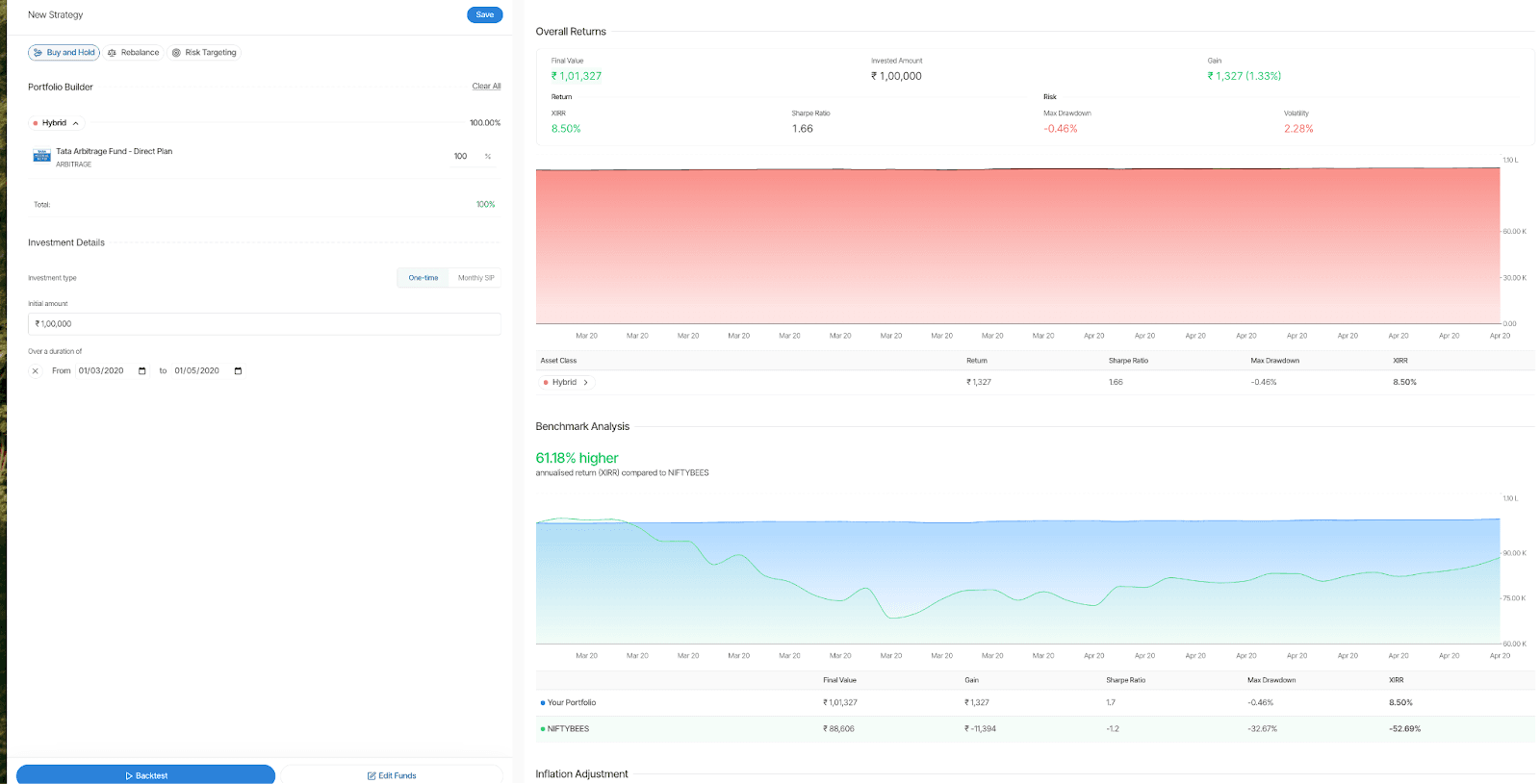Click the Clear All link
Image resolution: width=1540 pixels, height=784 pixels.
click(x=486, y=87)
